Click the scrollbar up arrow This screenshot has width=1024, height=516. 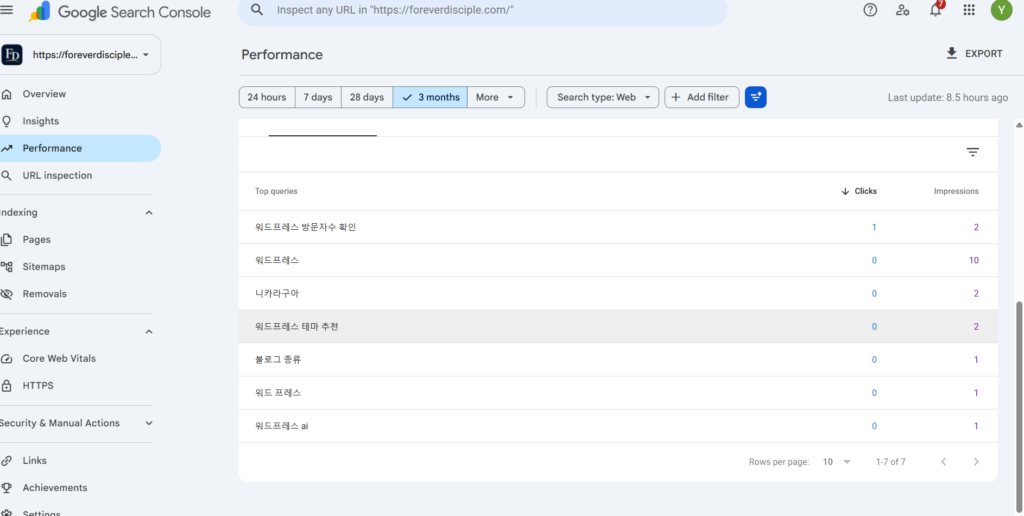[1019, 124]
